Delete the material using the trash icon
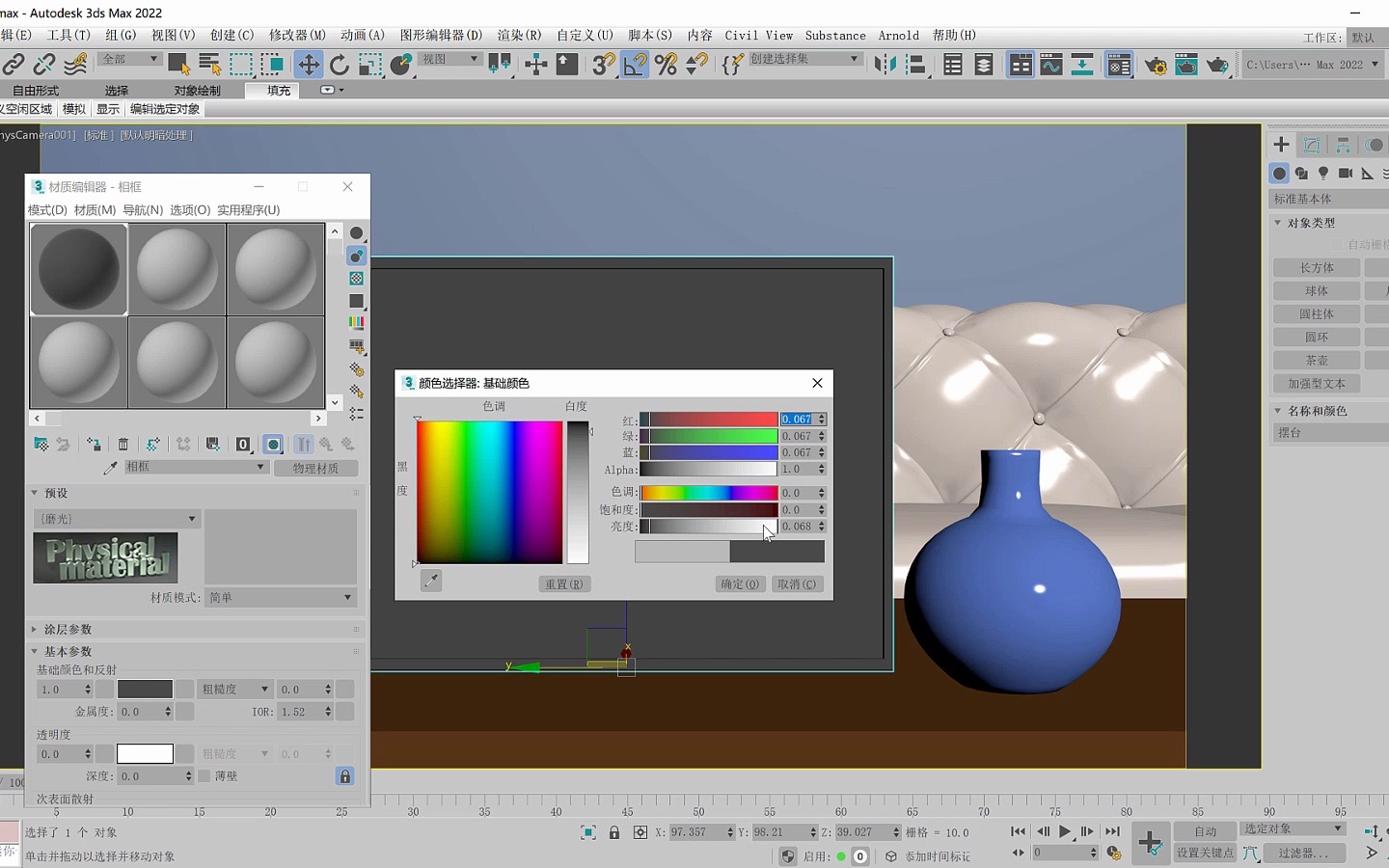The image size is (1389, 868). pos(123,444)
